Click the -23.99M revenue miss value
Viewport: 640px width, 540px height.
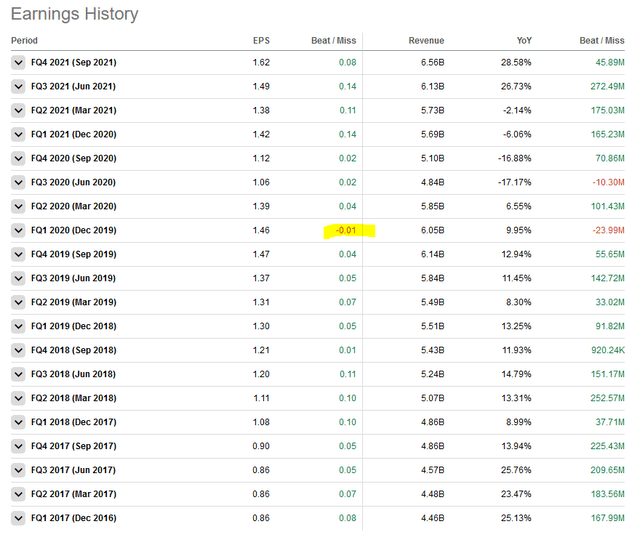click(x=608, y=231)
